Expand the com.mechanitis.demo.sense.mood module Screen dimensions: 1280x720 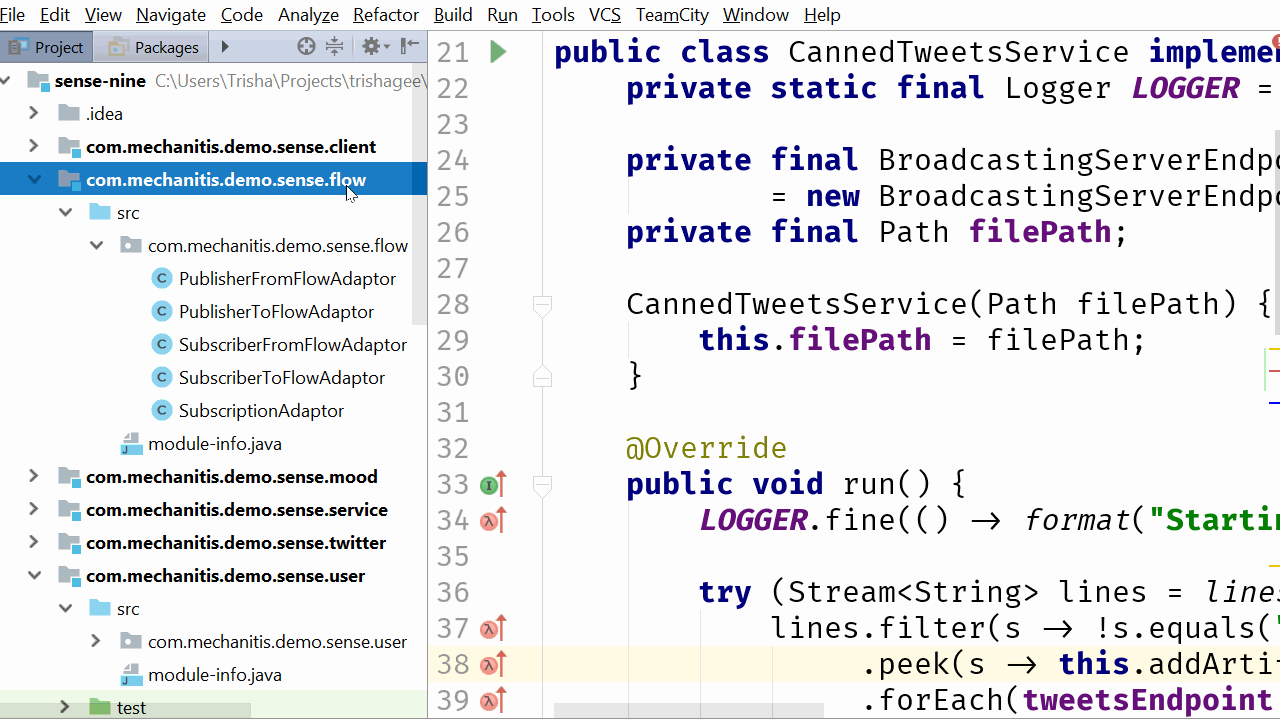click(x=33, y=477)
